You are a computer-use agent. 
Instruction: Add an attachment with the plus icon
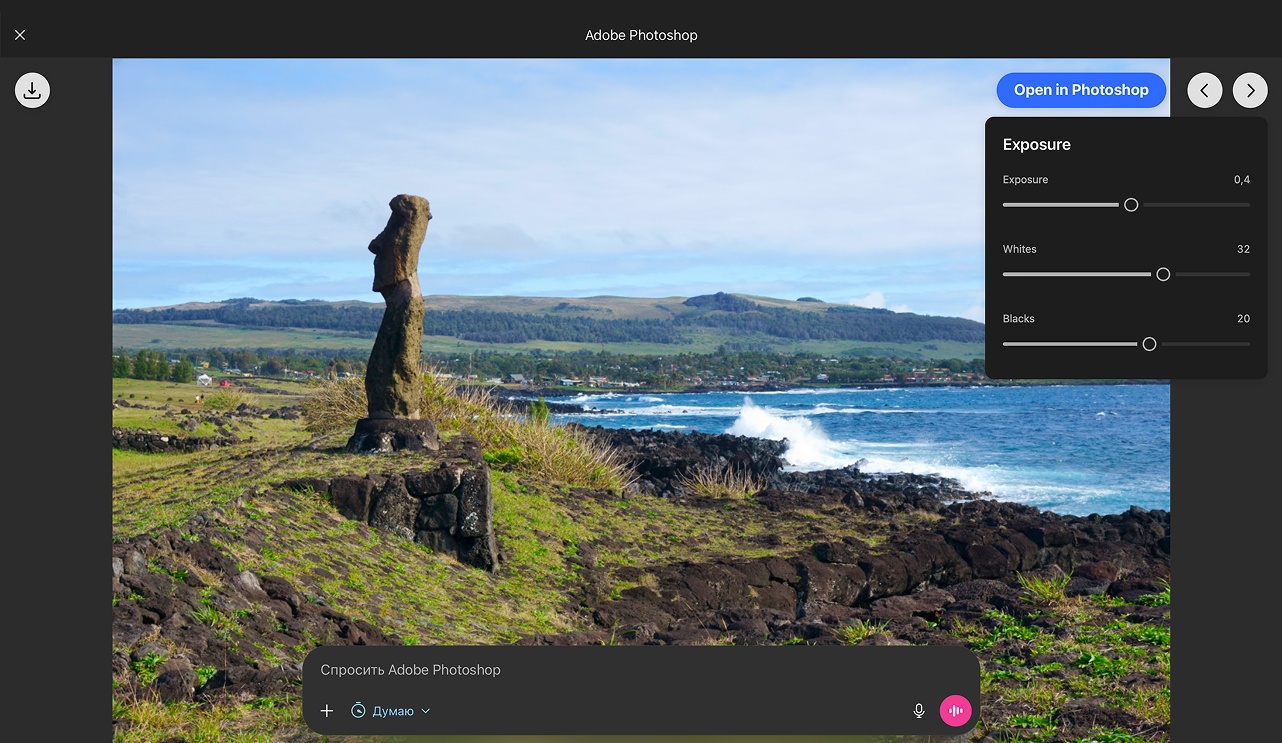327,711
